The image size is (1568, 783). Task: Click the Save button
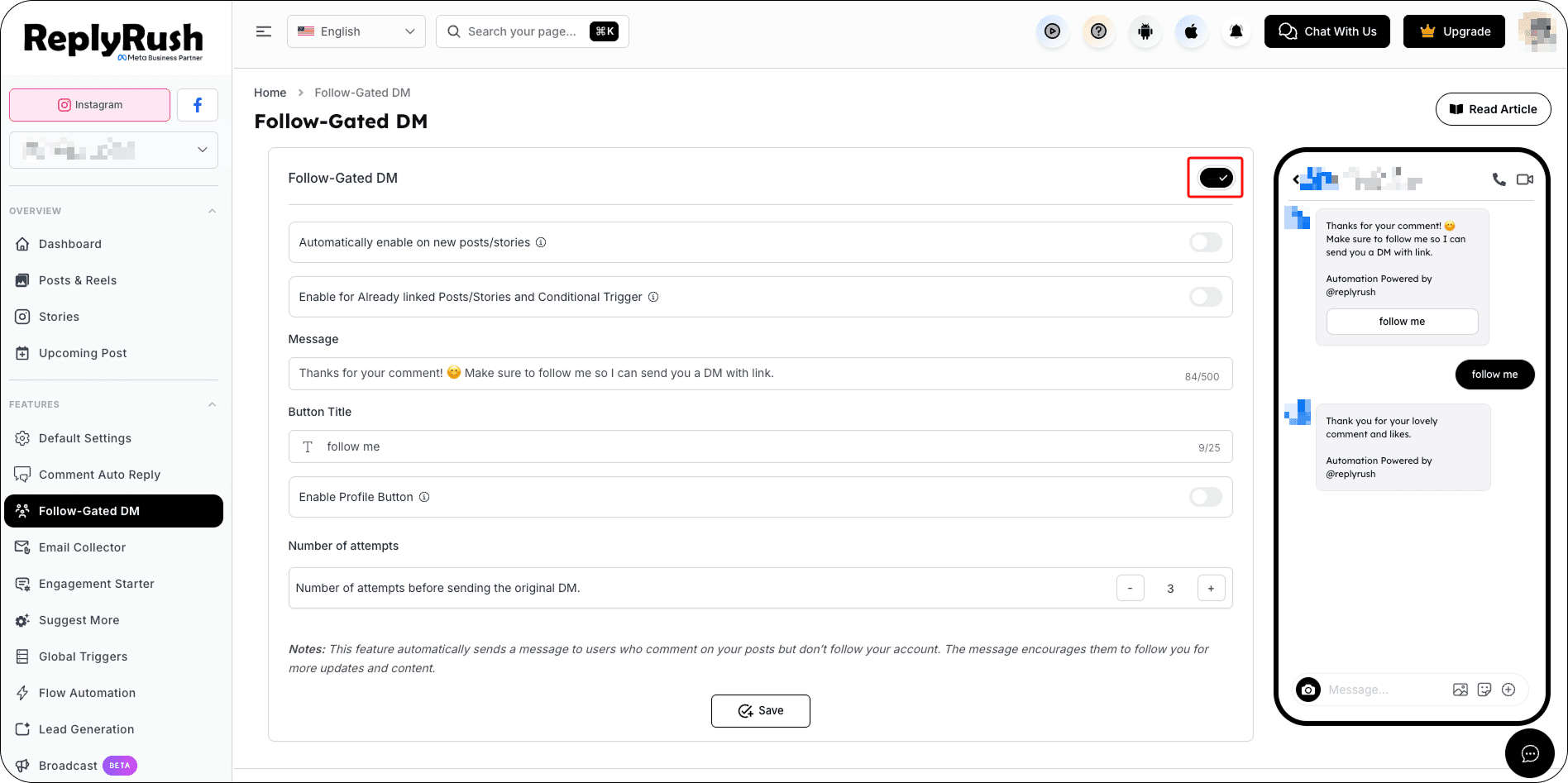coord(761,711)
